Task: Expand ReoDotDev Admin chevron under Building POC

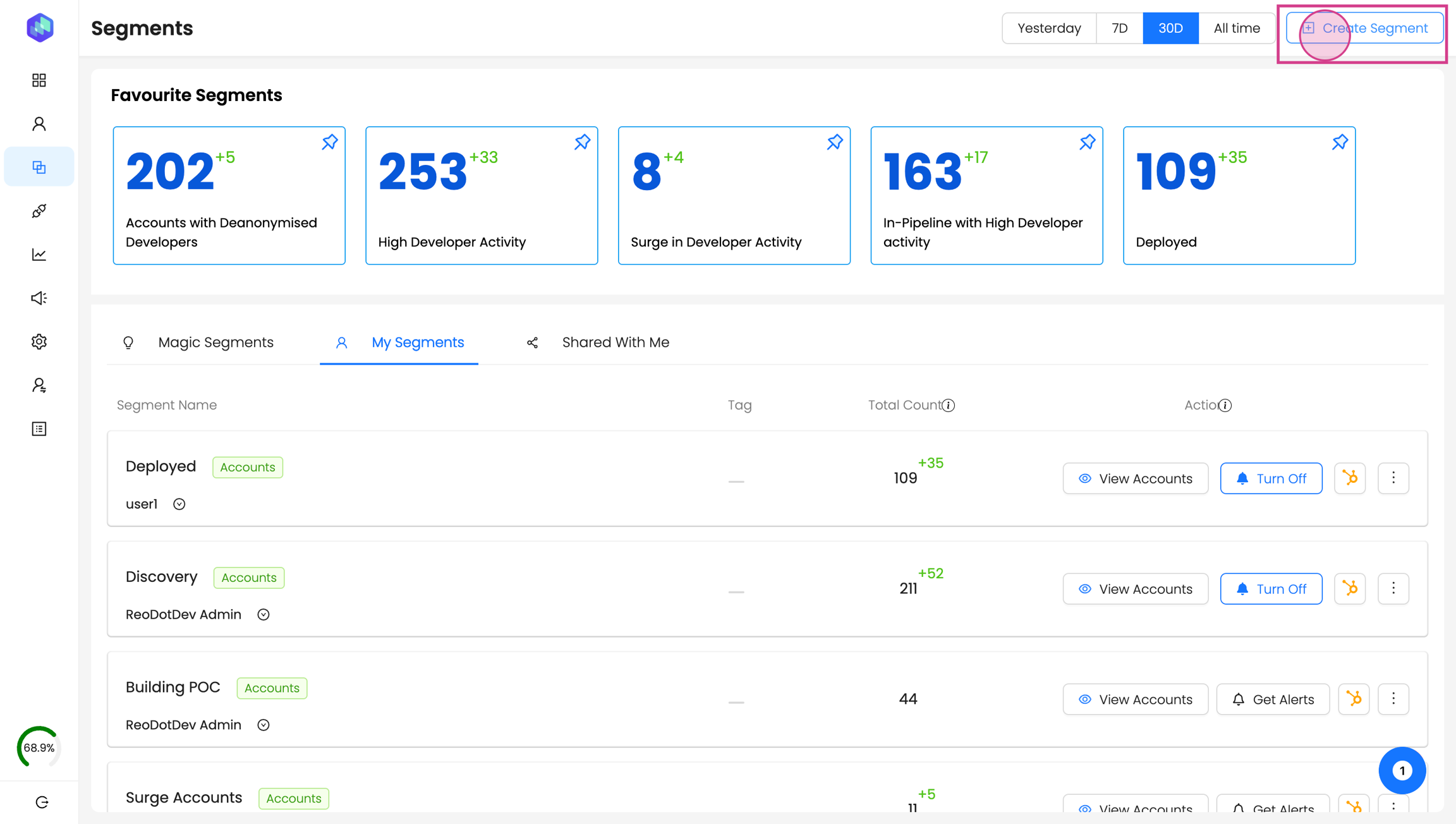Action: (x=264, y=725)
